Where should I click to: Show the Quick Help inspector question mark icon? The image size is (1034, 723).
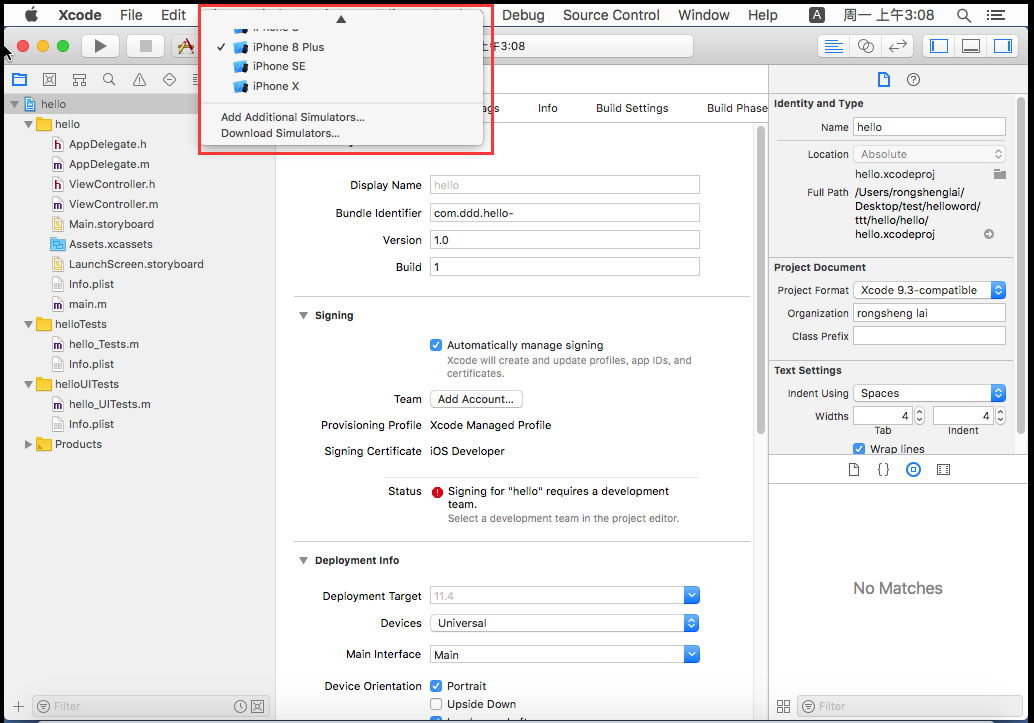tap(913, 80)
